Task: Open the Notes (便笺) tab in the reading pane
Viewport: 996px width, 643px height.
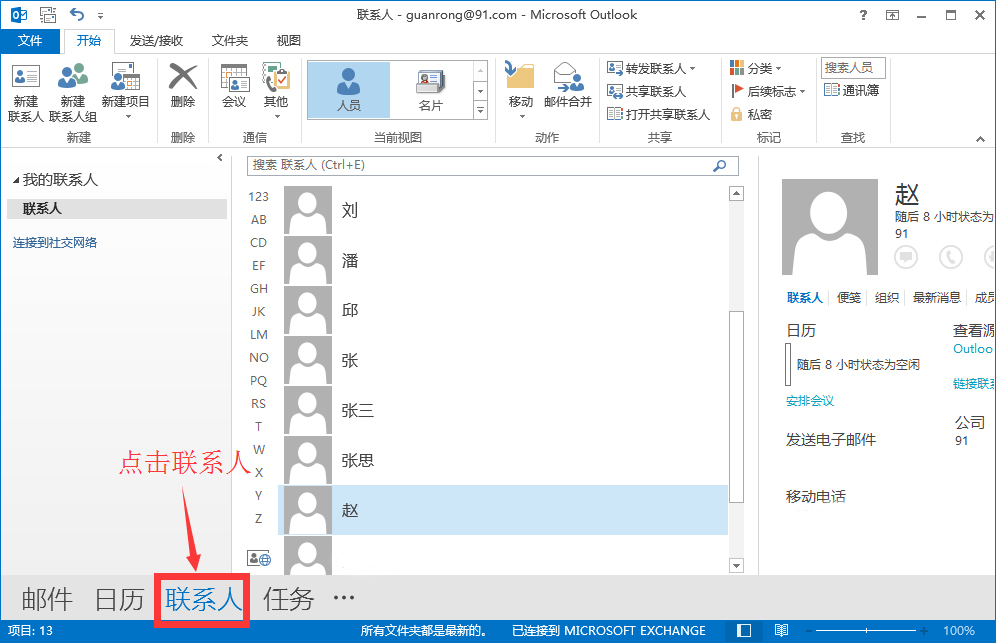Action: pos(849,298)
